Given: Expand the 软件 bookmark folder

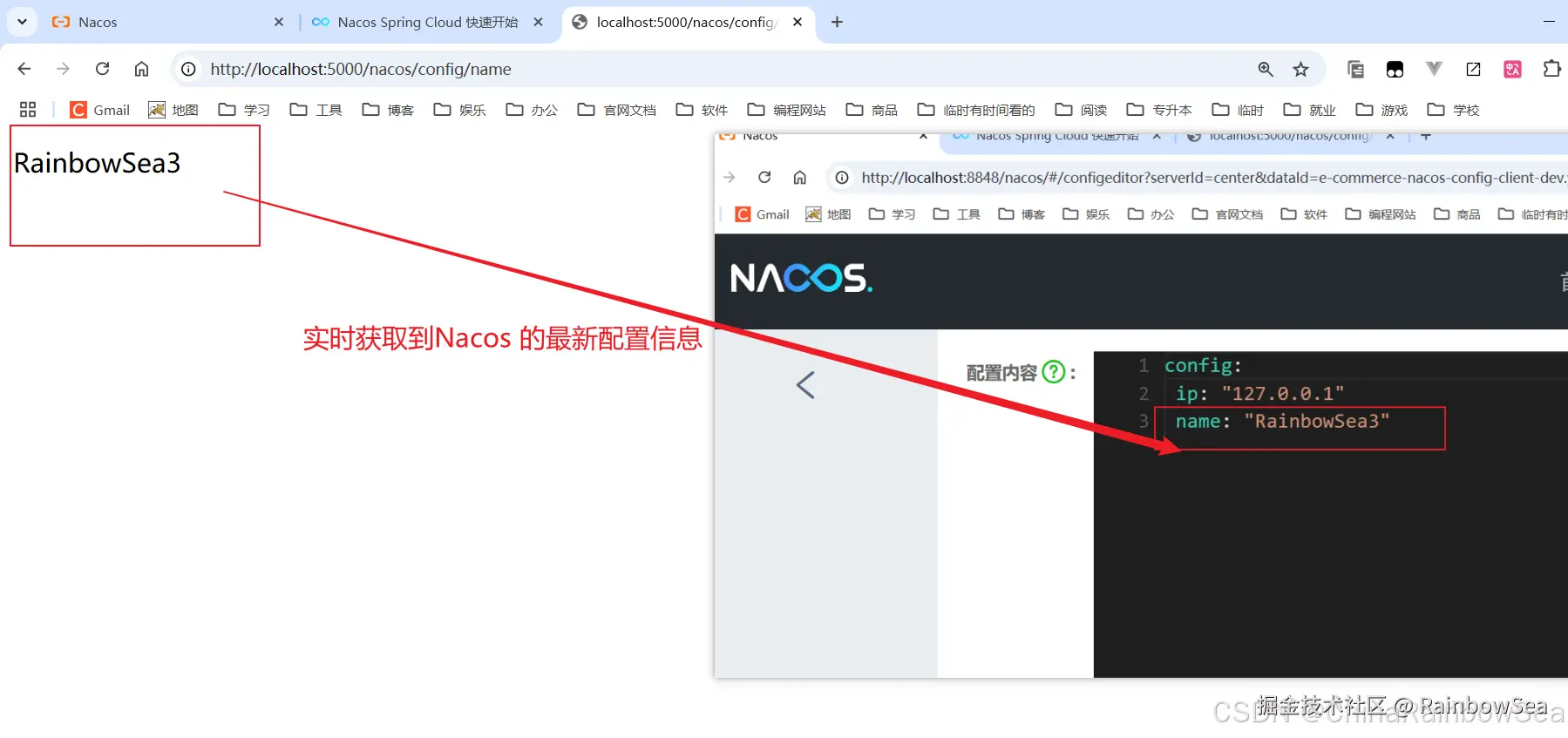Looking at the screenshot, I should point(702,110).
